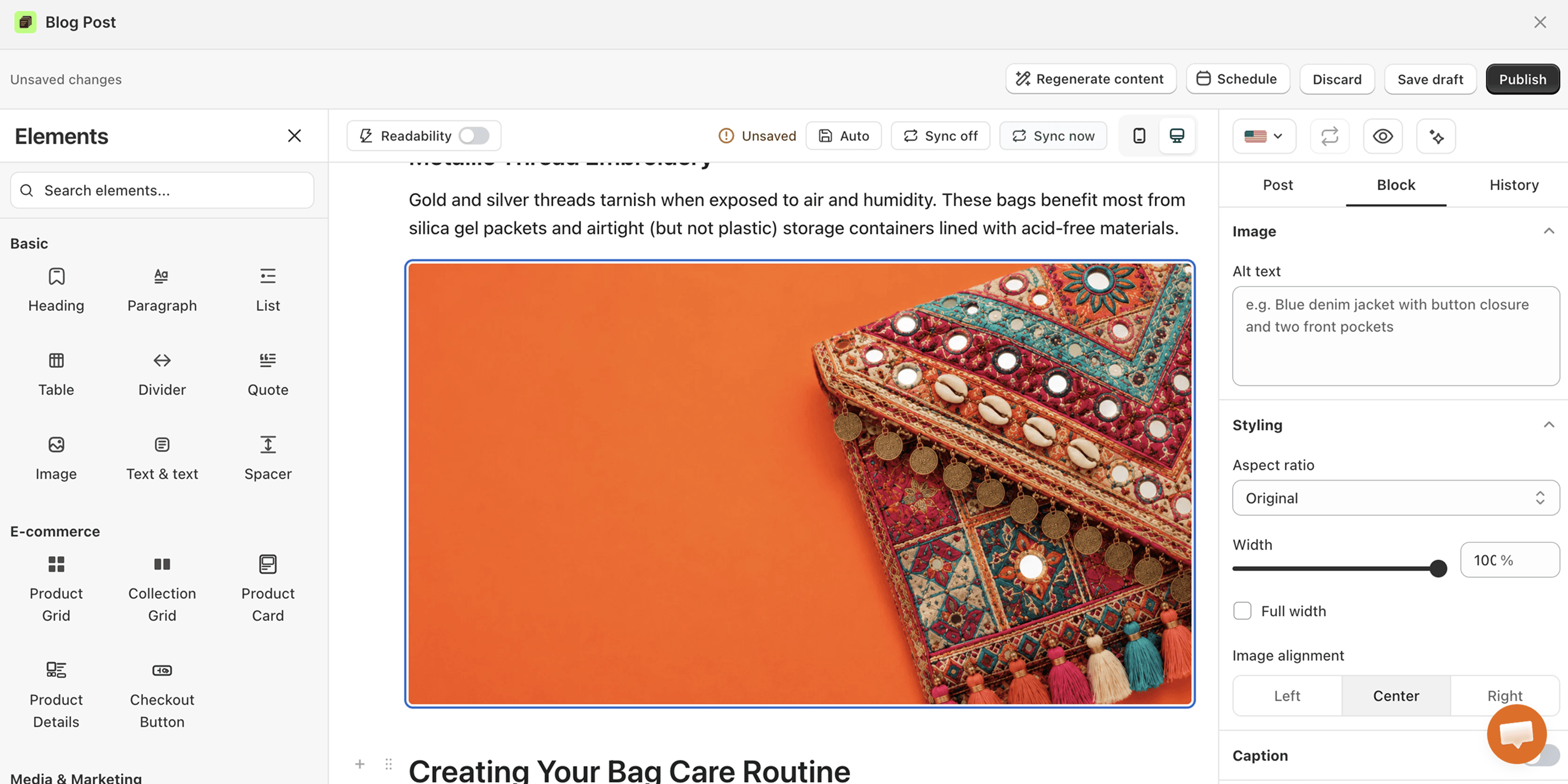Enable the Full width checkbox
Image resolution: width=1568 pixels, height=784 pixels.
[1242, 611]
